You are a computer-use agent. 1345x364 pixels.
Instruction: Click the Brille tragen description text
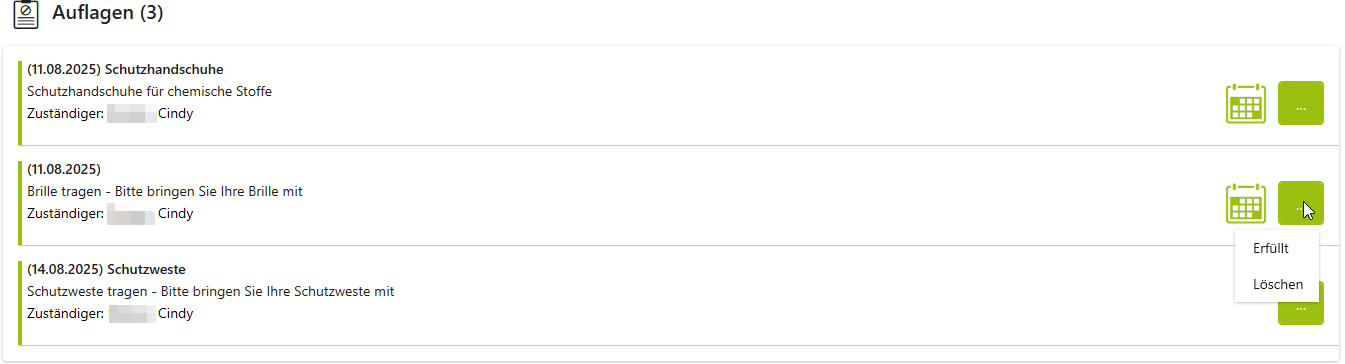(x=165, y=191)
